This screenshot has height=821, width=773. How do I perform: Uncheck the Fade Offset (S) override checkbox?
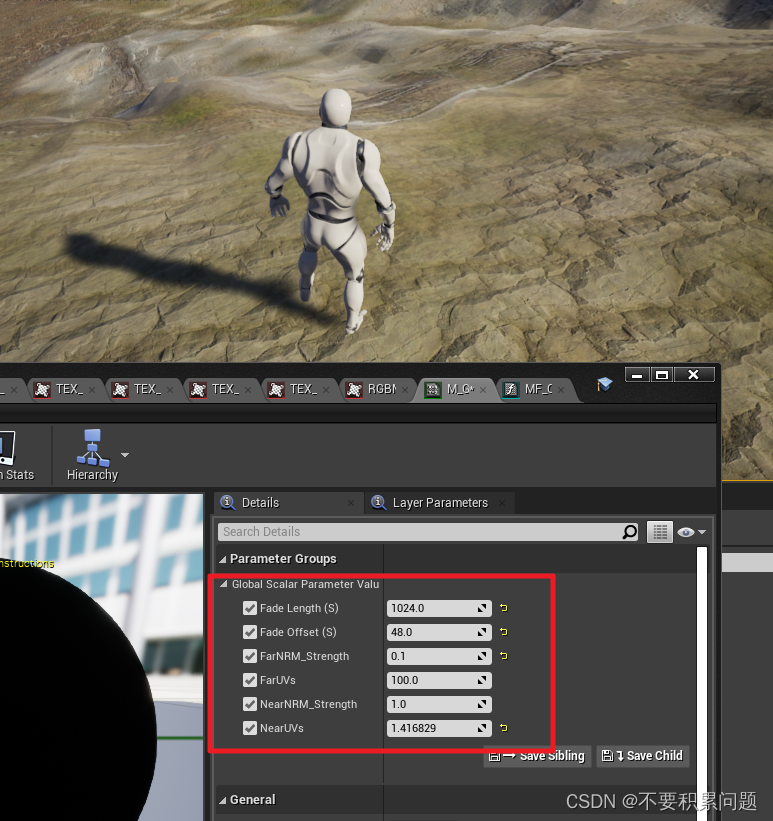pyautogui.click(x=250, y=632)
